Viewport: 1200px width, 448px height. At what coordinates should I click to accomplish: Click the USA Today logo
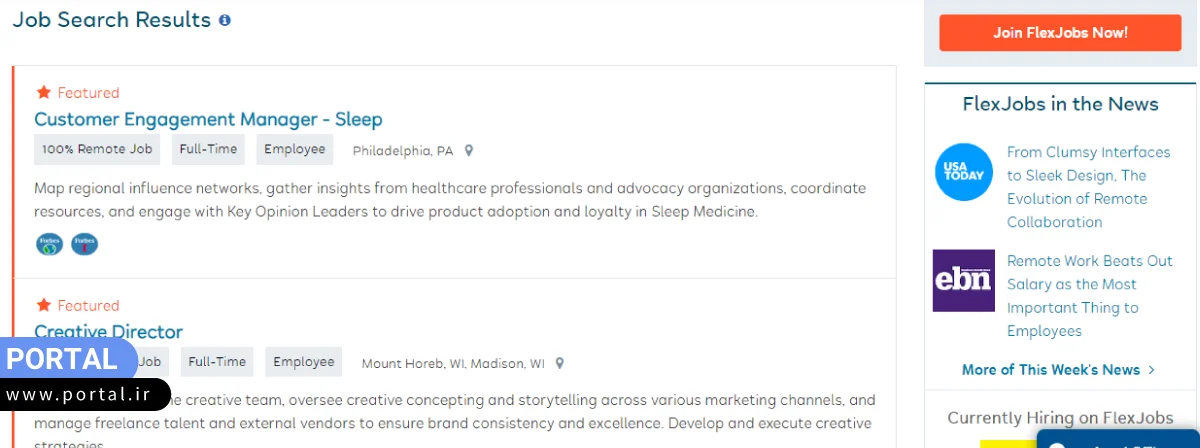(963, 172)
